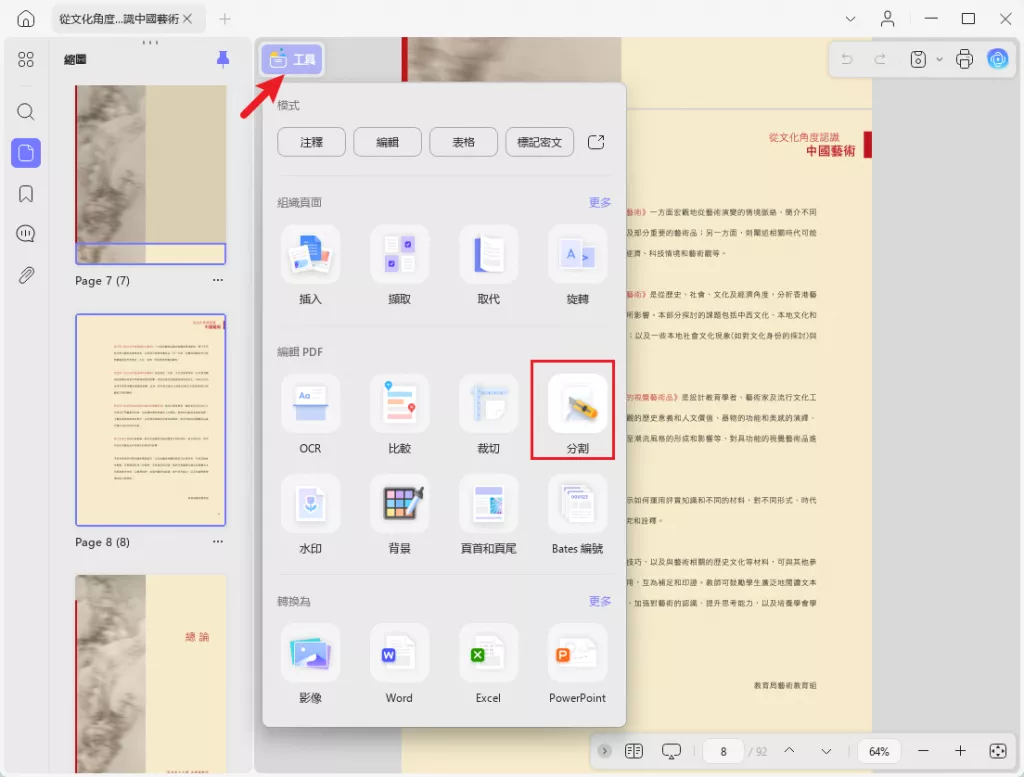Open the Crop (裁切) tool
Image resolution: width=1024 pixels, height=777 pixels.
(488, 415)
